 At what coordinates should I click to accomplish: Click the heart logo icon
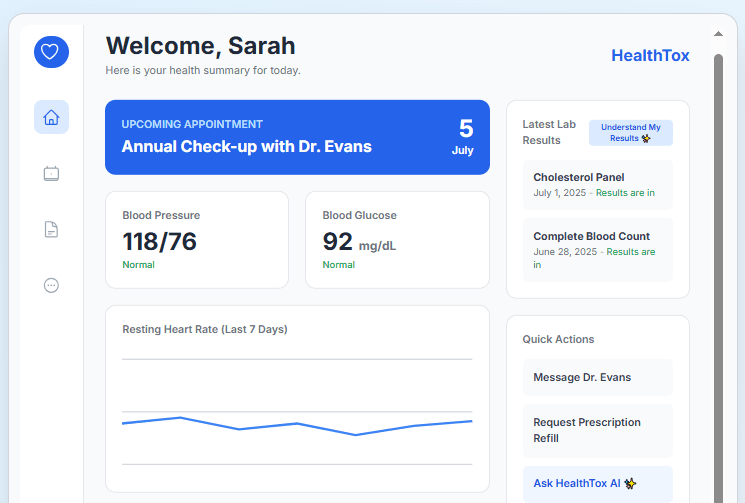[x=51, y=52]
